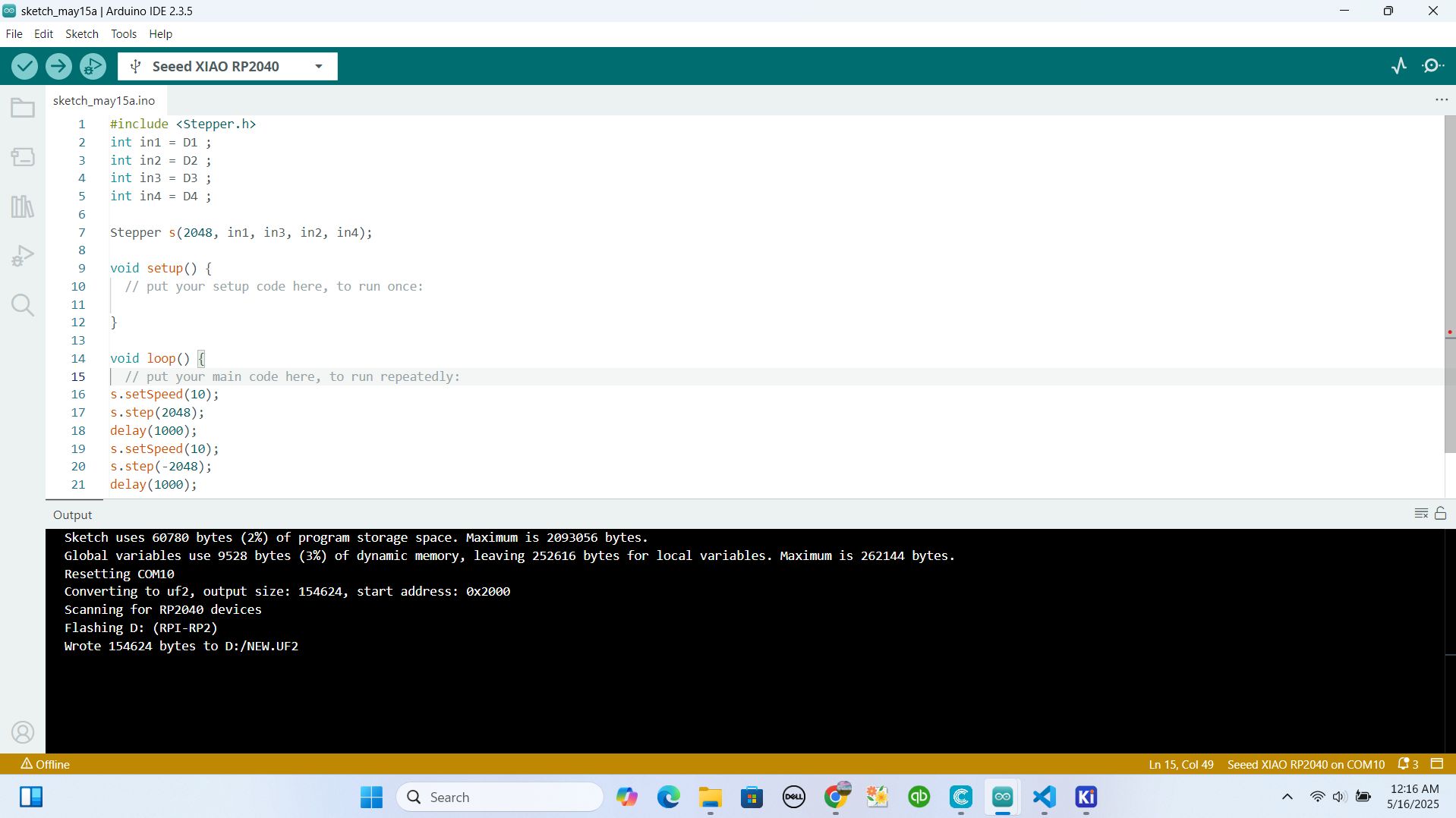Open the Tools menu
This screenshot has height=818, width=1456.
pos(124,34)
